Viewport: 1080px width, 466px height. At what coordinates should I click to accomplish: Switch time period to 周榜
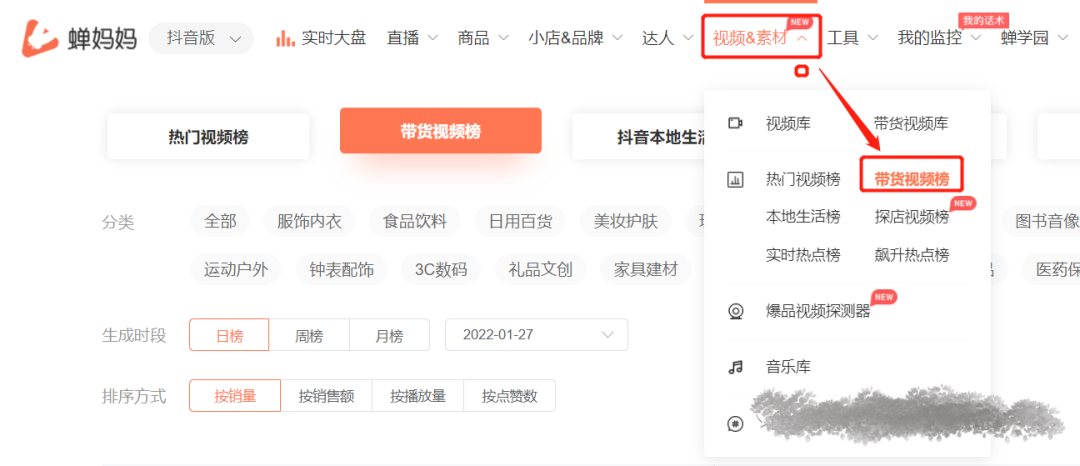coord(309,335)
